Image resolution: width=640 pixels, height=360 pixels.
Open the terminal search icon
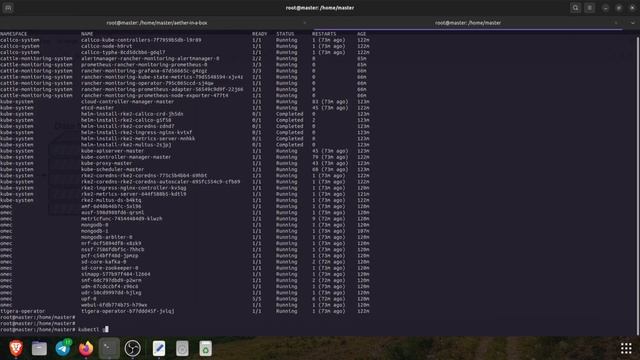tap(576, 8)
